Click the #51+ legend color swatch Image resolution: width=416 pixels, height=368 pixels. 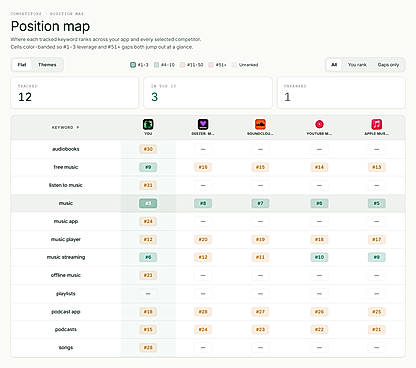click(211, 65)
